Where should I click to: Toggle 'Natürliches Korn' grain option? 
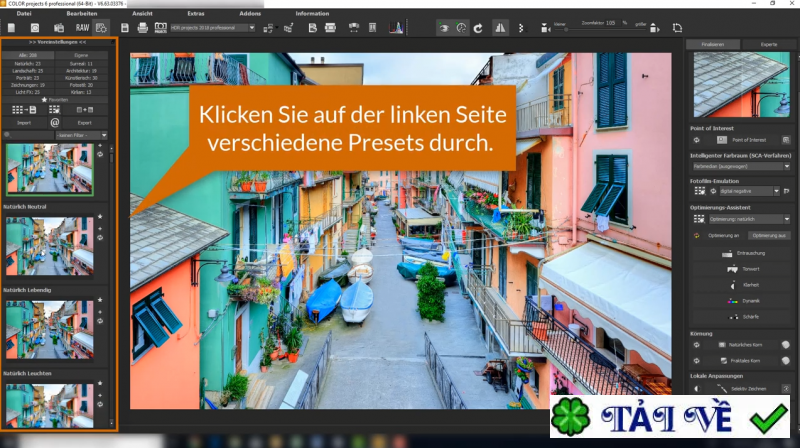pyautogui.click(x=739, y=345)
